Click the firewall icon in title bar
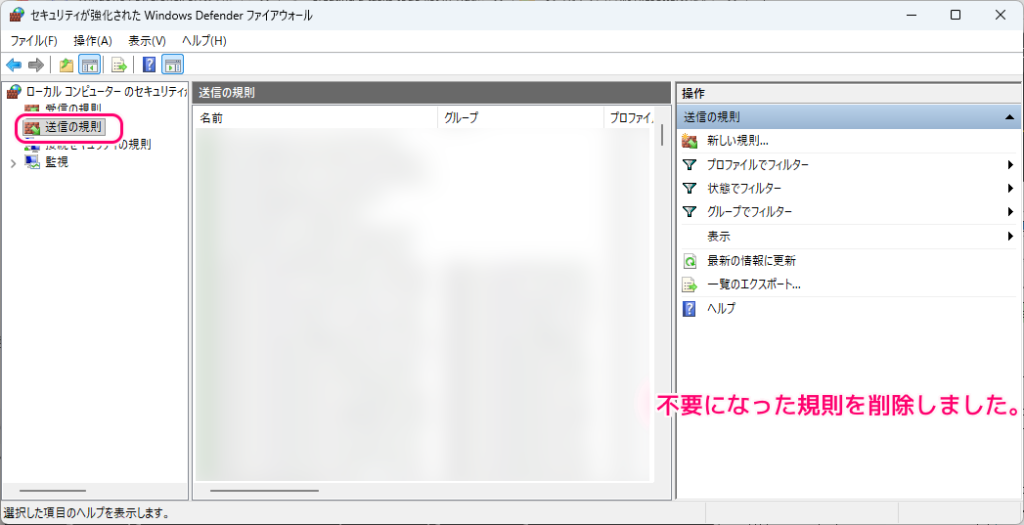This screenshot has width=1024, height=525. 17,16
